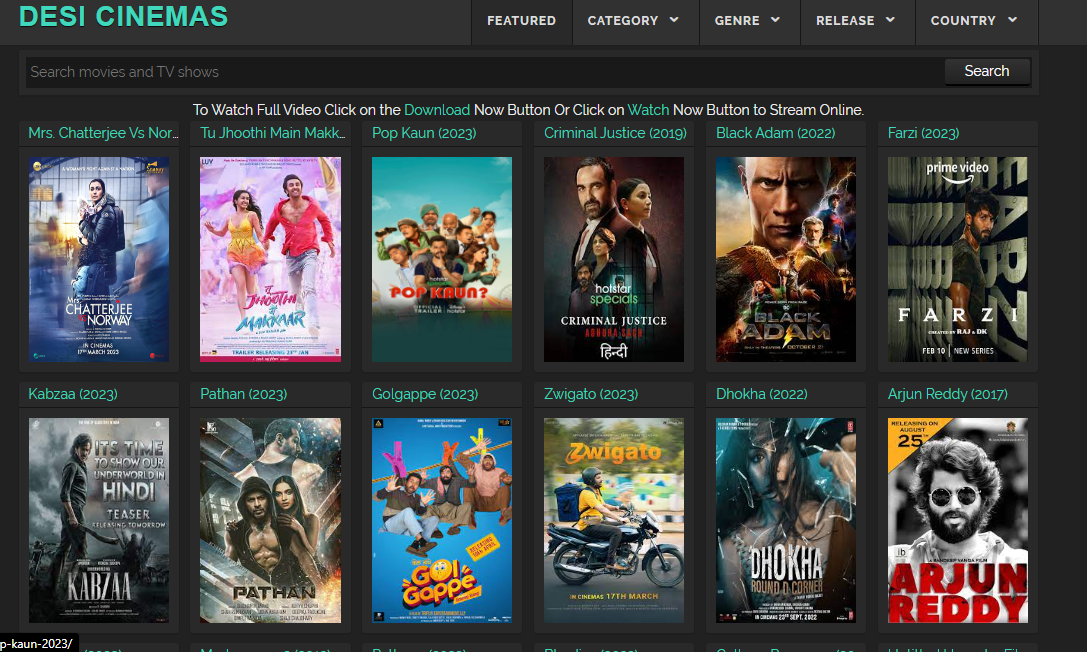
Task: Select the FEATURED menu item
Action: pos(521,20)
